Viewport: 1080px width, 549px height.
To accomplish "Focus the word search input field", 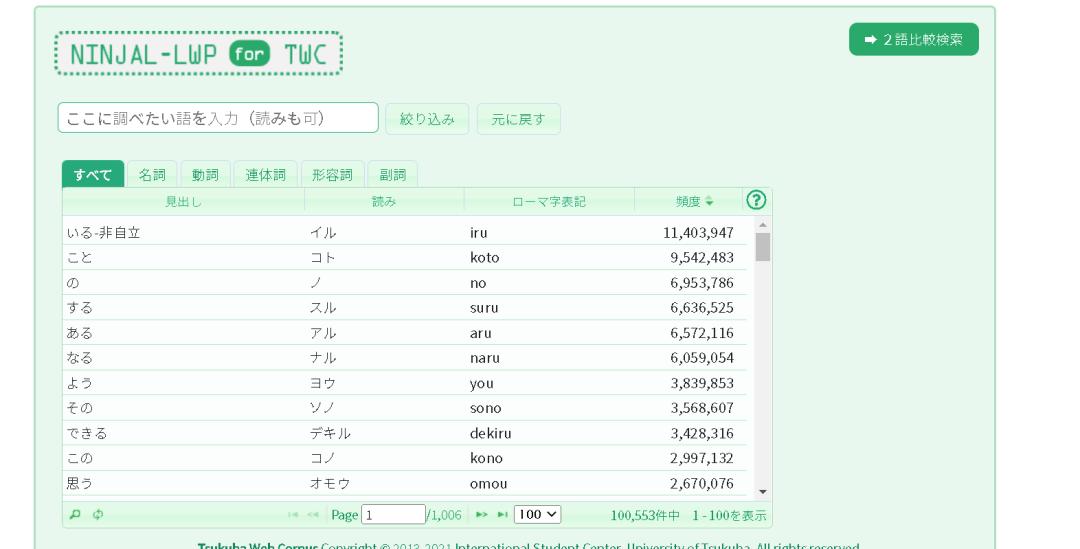I will click(218, 118).
